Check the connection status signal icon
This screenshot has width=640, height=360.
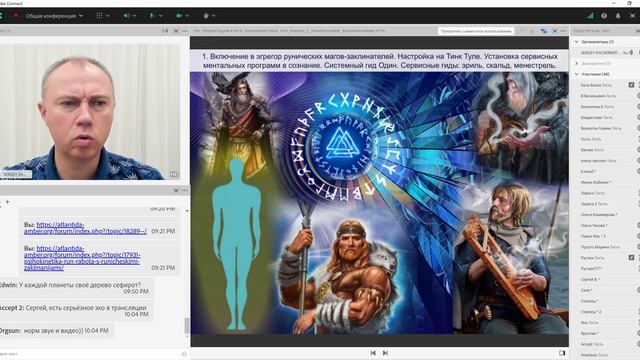click(590, 16)
